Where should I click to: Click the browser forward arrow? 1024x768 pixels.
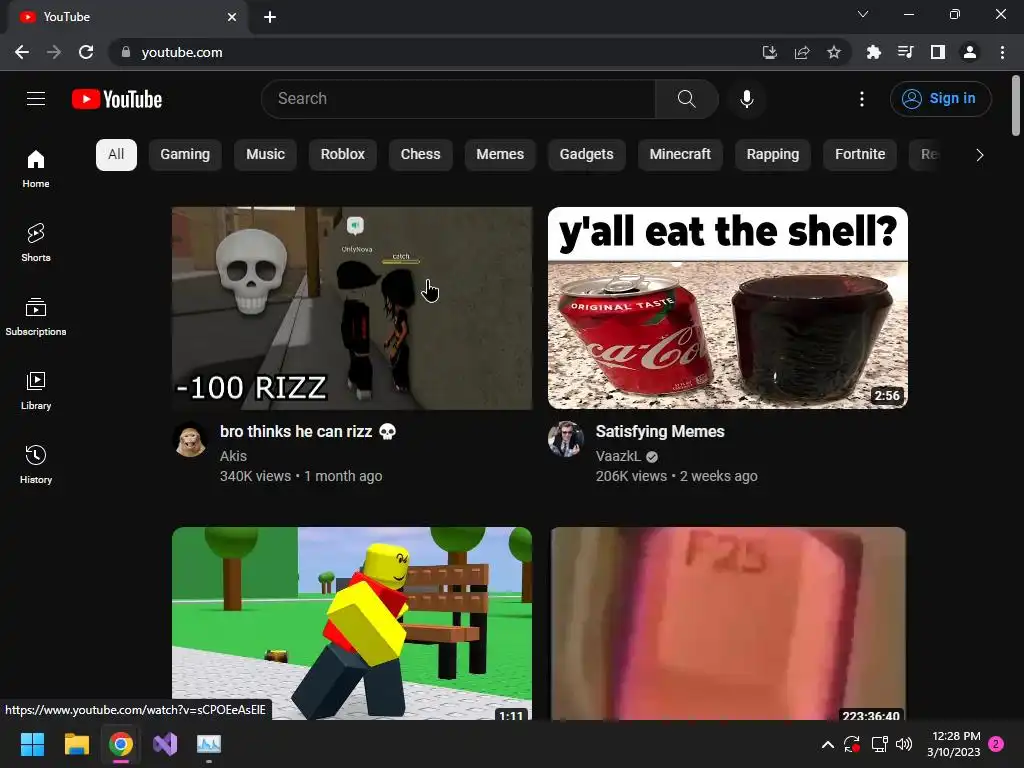click(x=54, y=52)
